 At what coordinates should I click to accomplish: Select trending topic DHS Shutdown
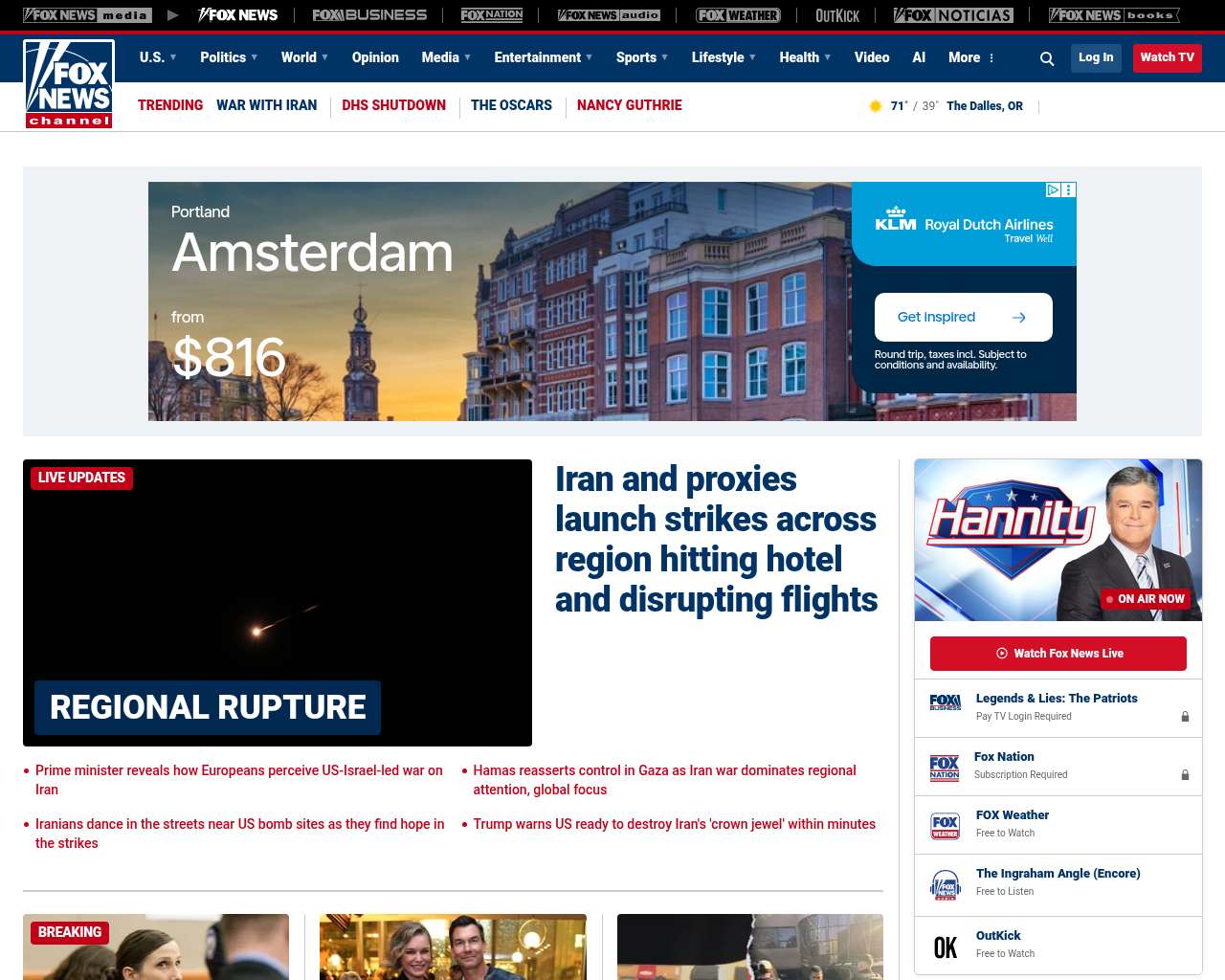pyautogui.click(x=394, y=105)
